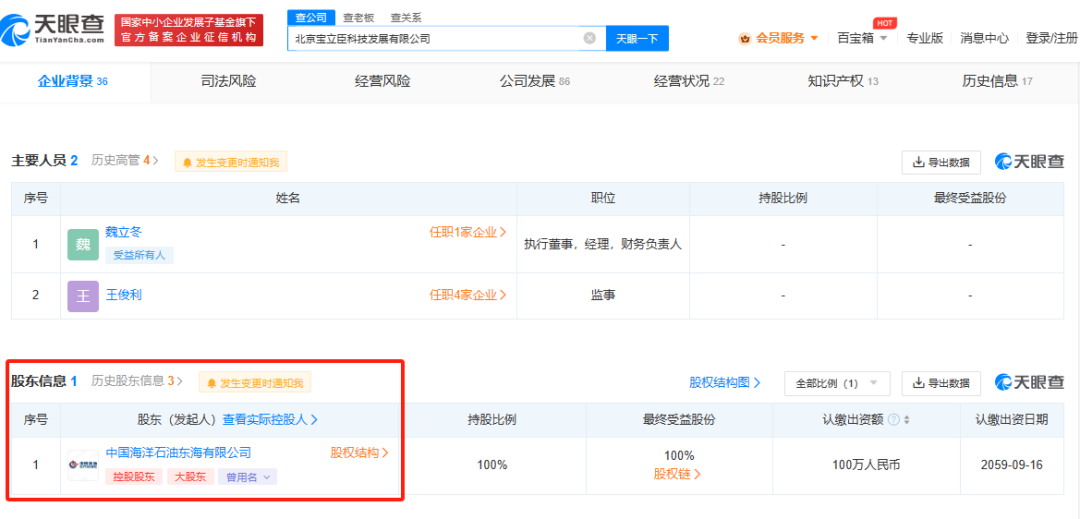The image size is (1080, 519).
Task: Sort by 认缴出资额 column
Action: (906, 420)
